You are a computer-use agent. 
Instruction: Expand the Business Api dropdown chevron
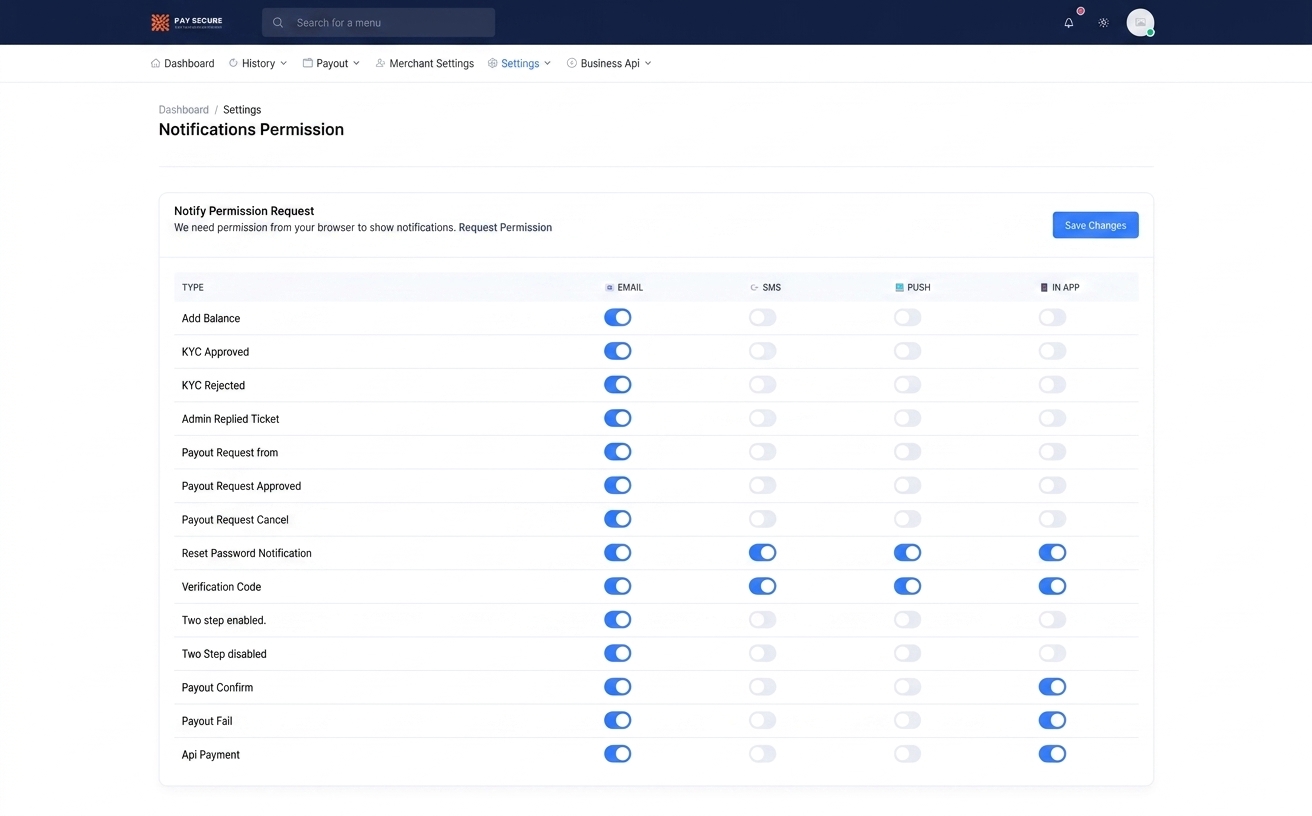(648, 63)
